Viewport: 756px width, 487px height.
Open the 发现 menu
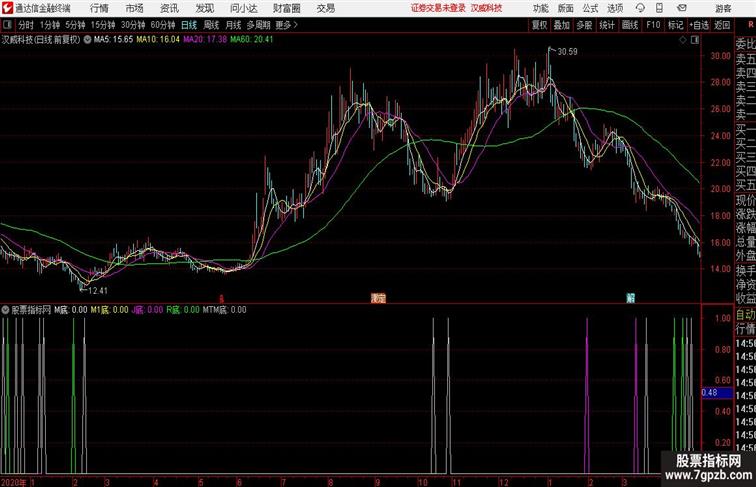tap(205, 8)
